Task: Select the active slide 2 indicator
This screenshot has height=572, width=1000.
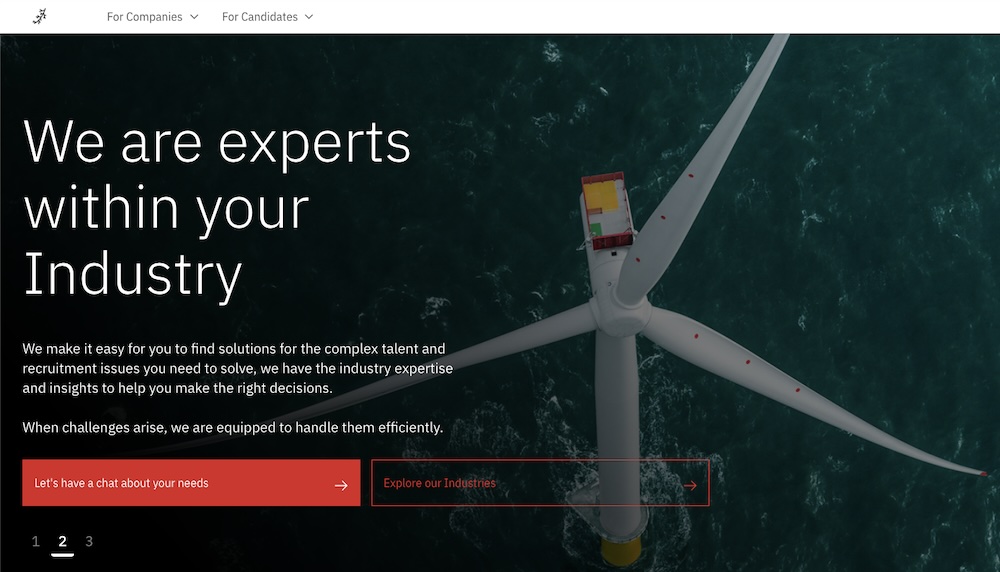Action: pyautogui.click(x=62, y=541)
